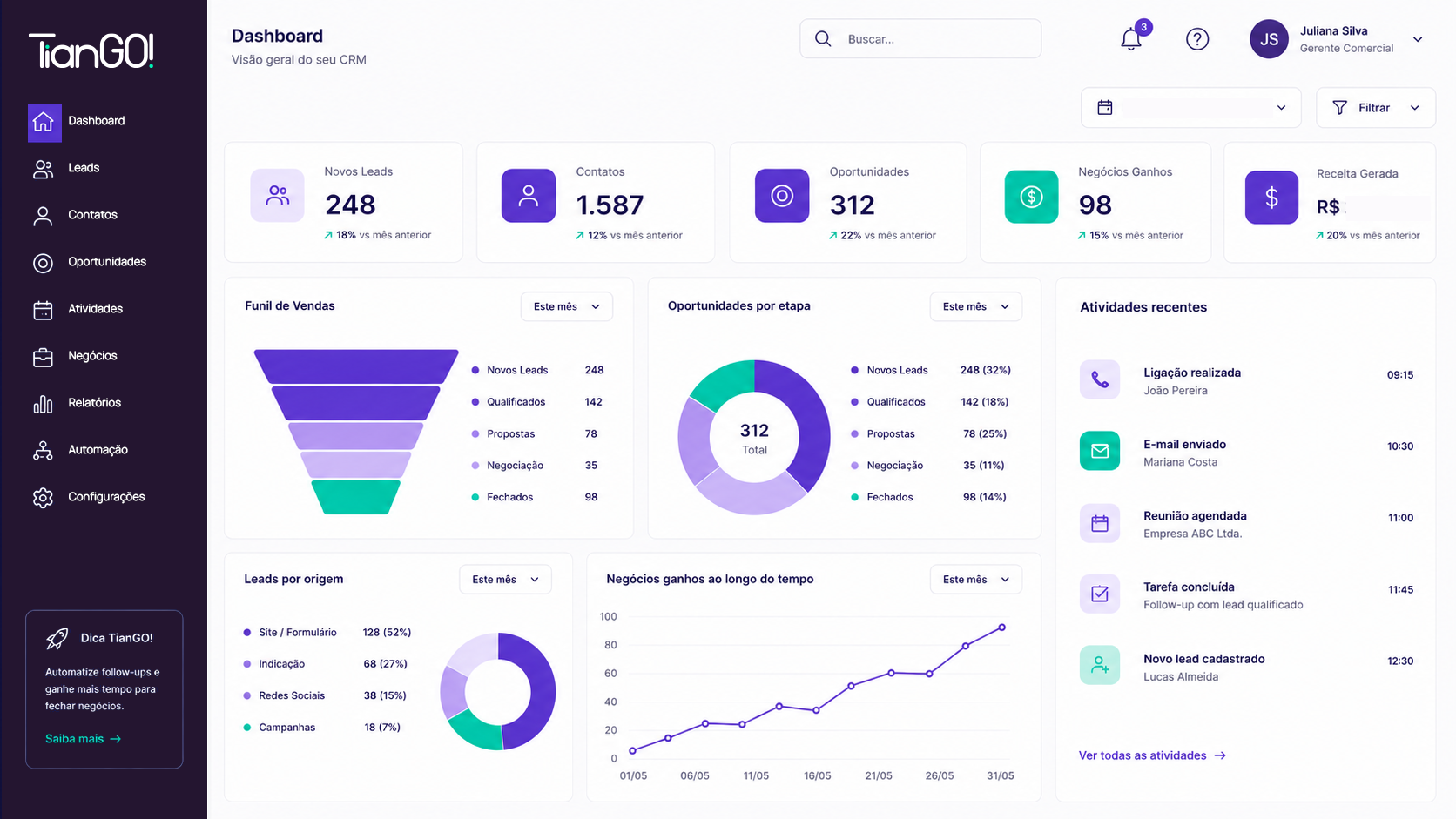
Task: Click the Novo lead cadastrado user icon
Action: [x=1100, y=666]
